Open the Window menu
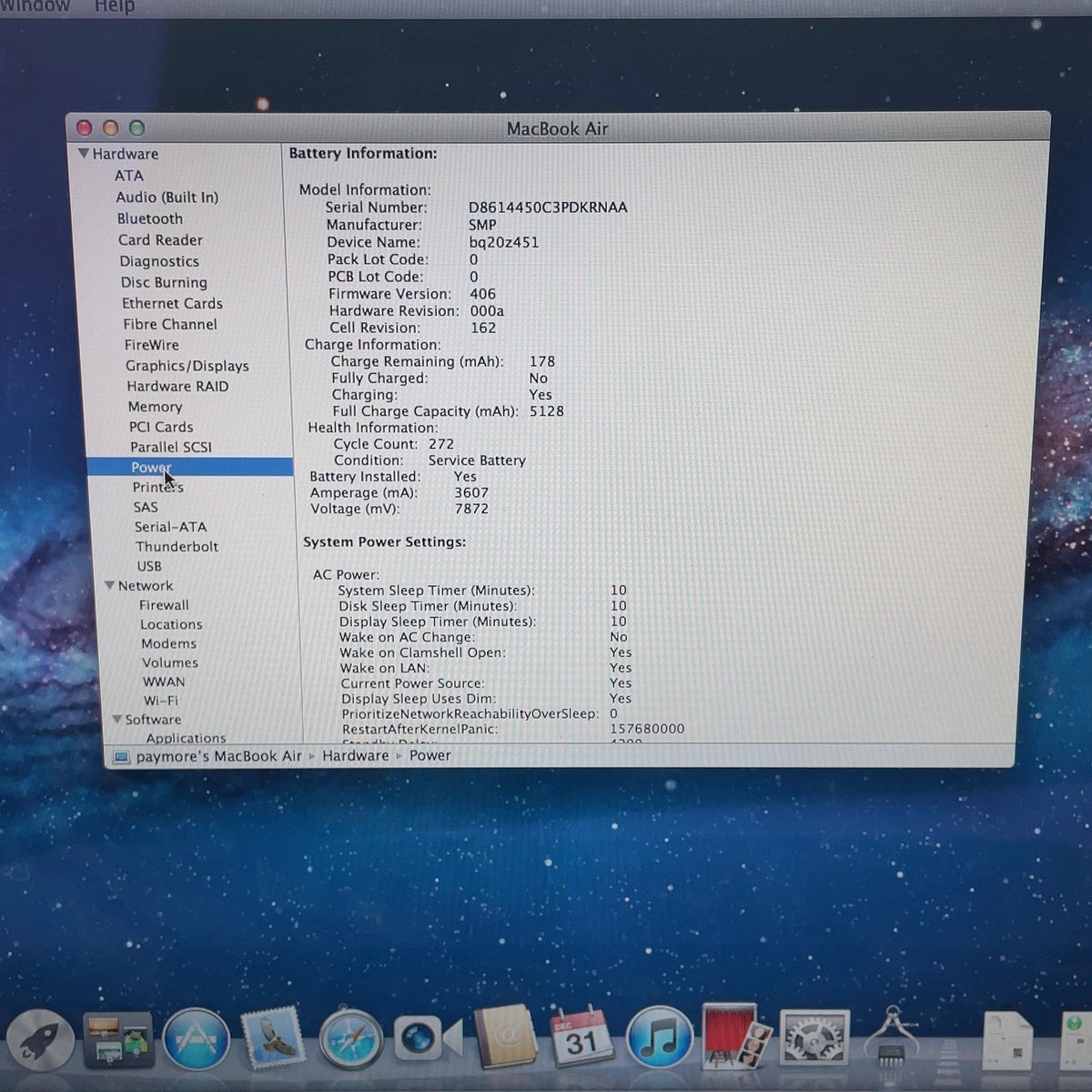Screen dimensions: 1092x1092 35,5
